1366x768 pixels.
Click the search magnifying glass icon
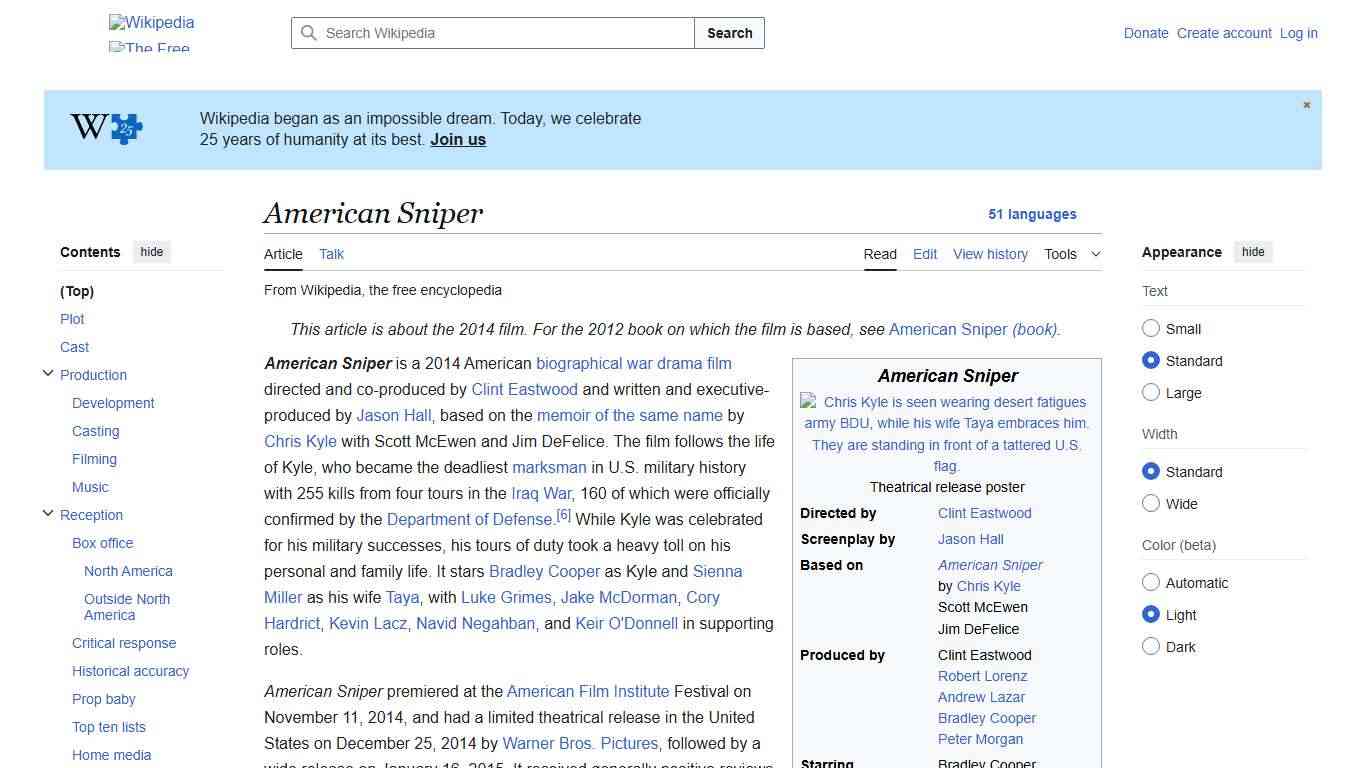pyautogui.click(x=310, y=33)
